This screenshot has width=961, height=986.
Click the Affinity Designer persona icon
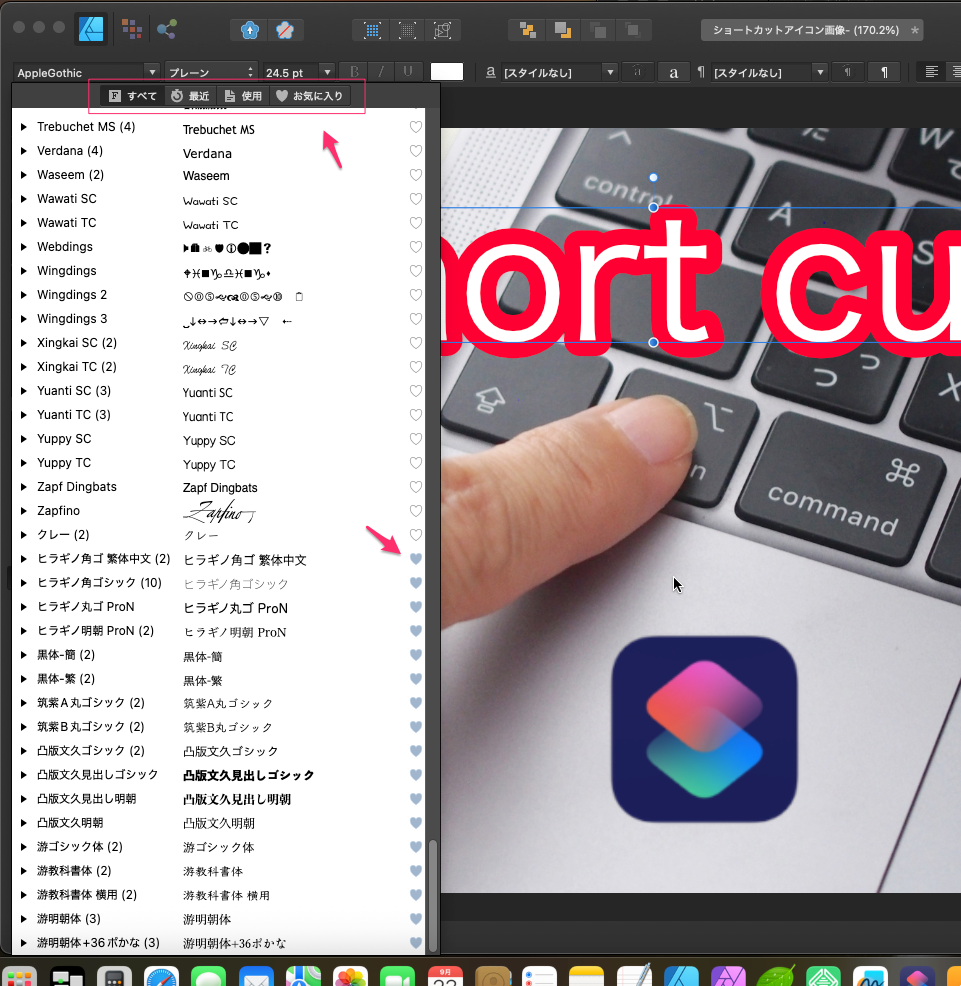[92, 29]
